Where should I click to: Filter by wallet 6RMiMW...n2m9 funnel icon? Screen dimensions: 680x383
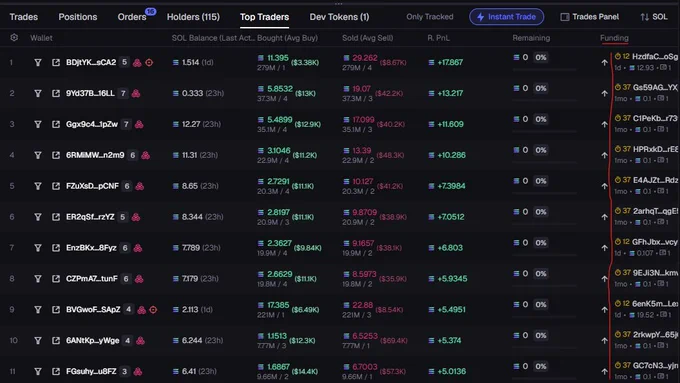38,155
